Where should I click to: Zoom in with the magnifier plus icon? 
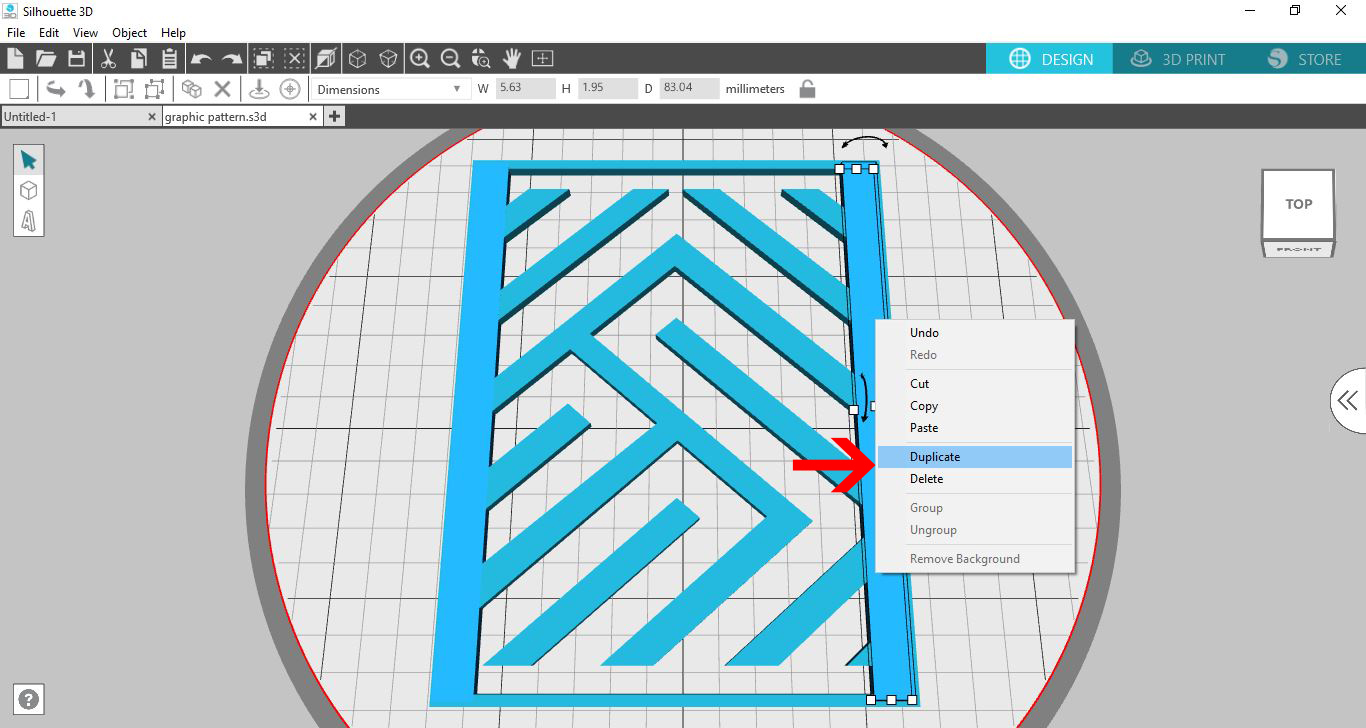click(420, 58)
